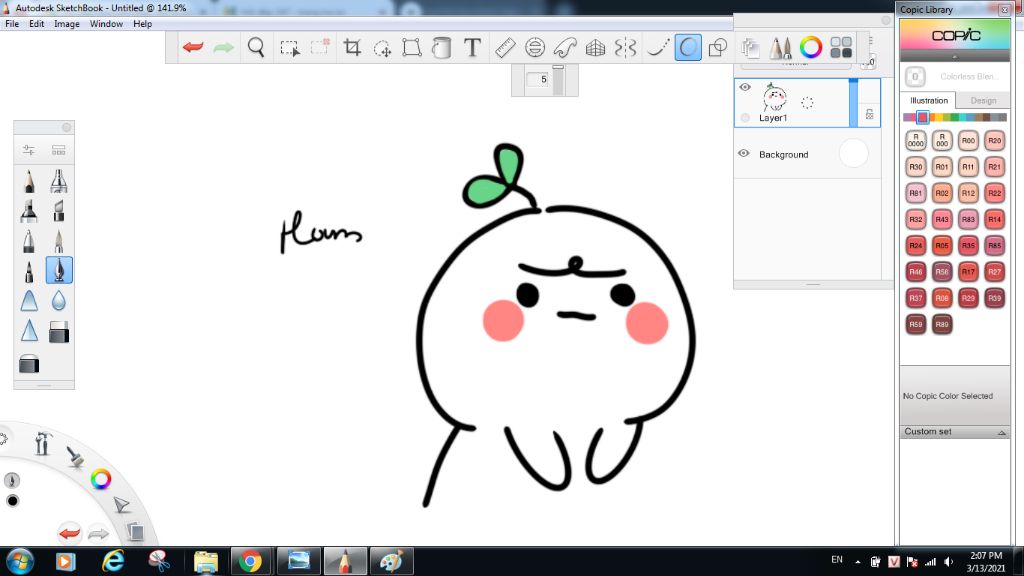This screenshot has width=1024, height=576.
Task: Pick Copic color R24
Action: point(916,246)
